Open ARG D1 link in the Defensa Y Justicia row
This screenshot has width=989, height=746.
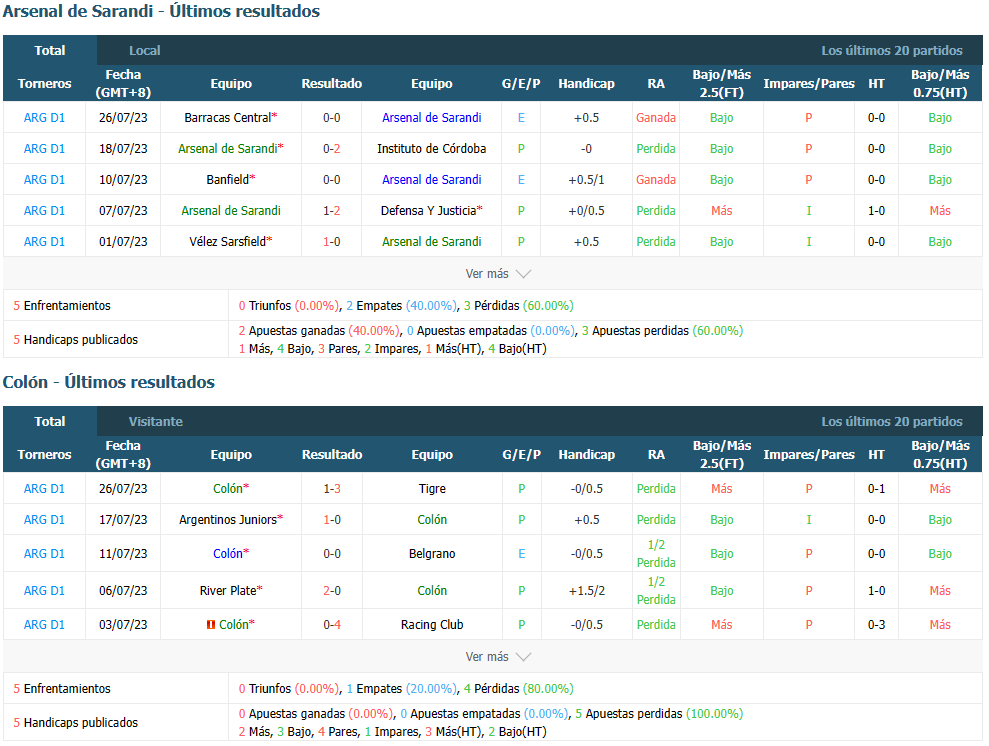(44, 211)
